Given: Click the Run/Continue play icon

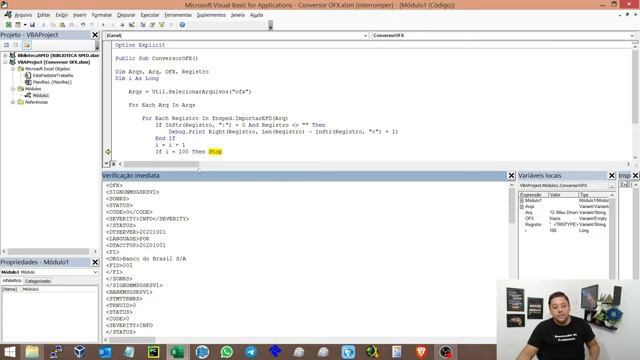Looking at the screenshot, I should point(103,25).
